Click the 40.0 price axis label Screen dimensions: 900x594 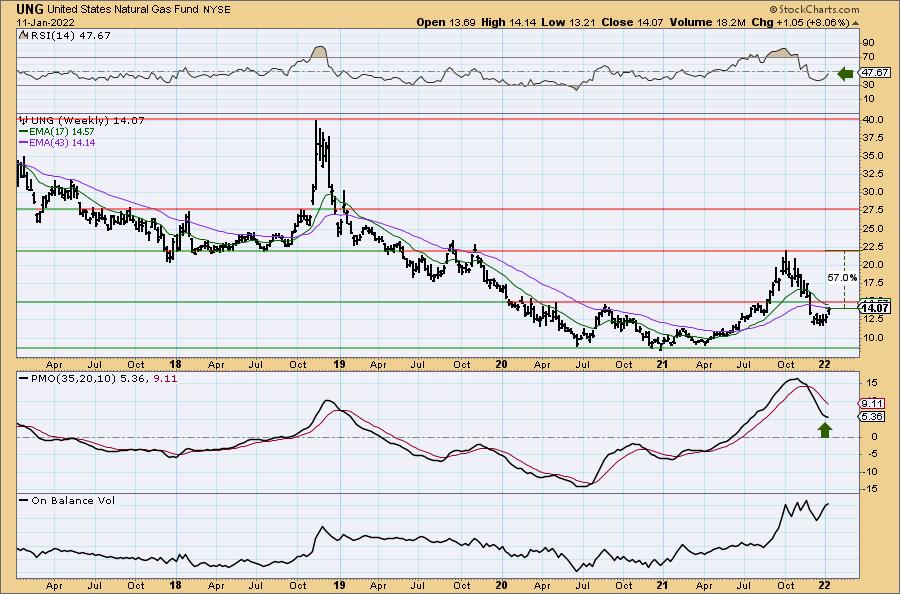[x=871, y=119]
